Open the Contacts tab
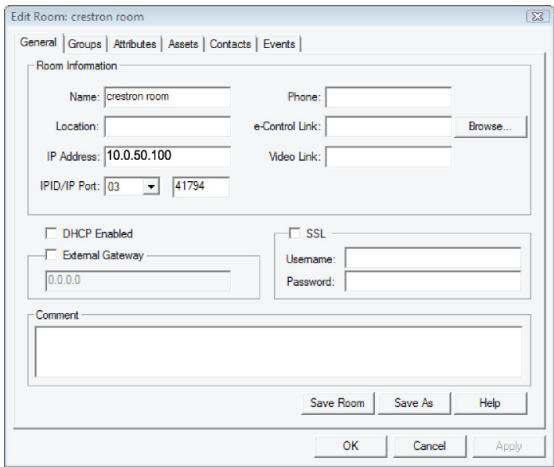554x467 pixels. (230, 44)
